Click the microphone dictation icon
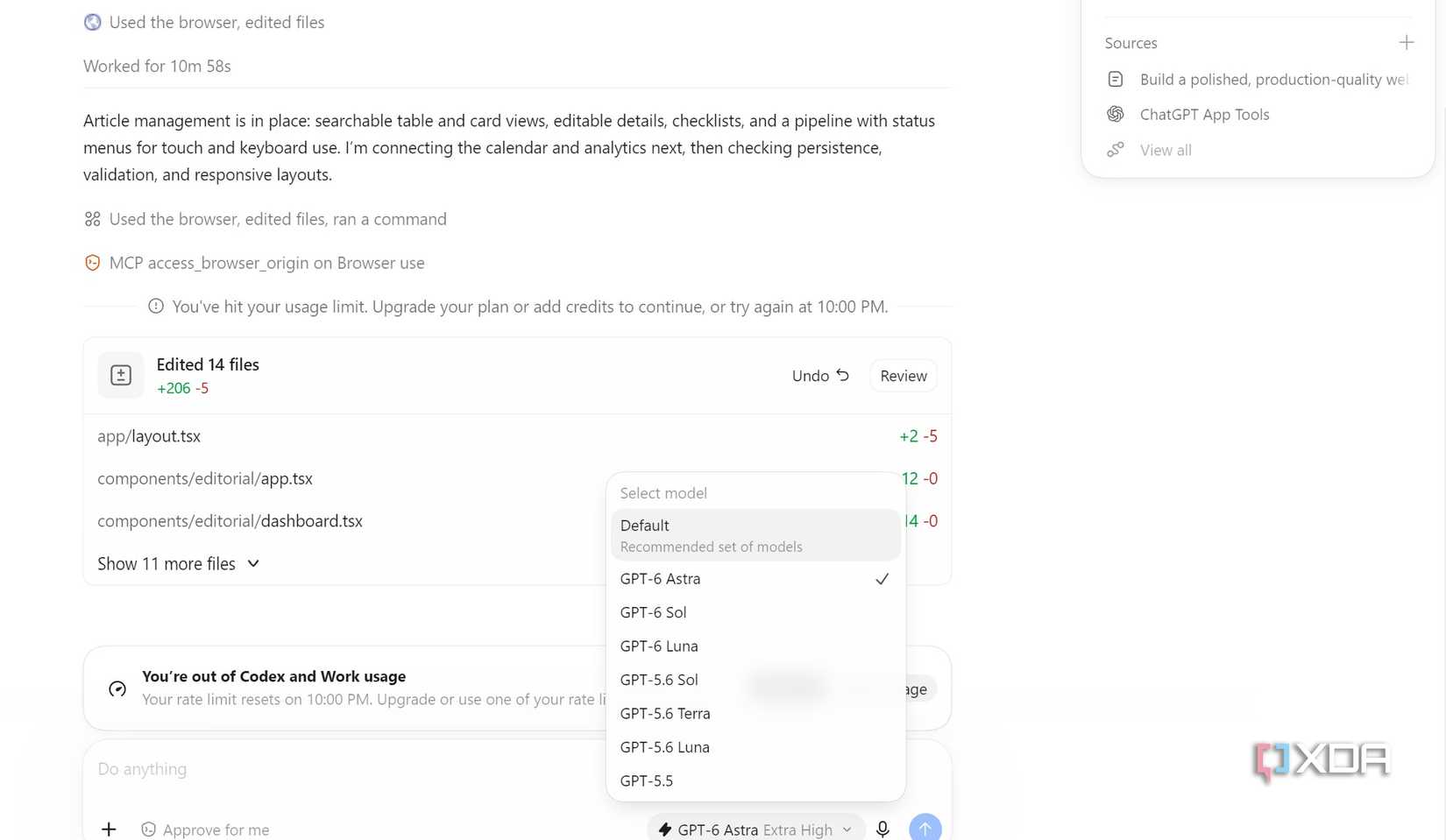Image resolution: width=1446 pixels, height=840 pixels. pos(882,829)
